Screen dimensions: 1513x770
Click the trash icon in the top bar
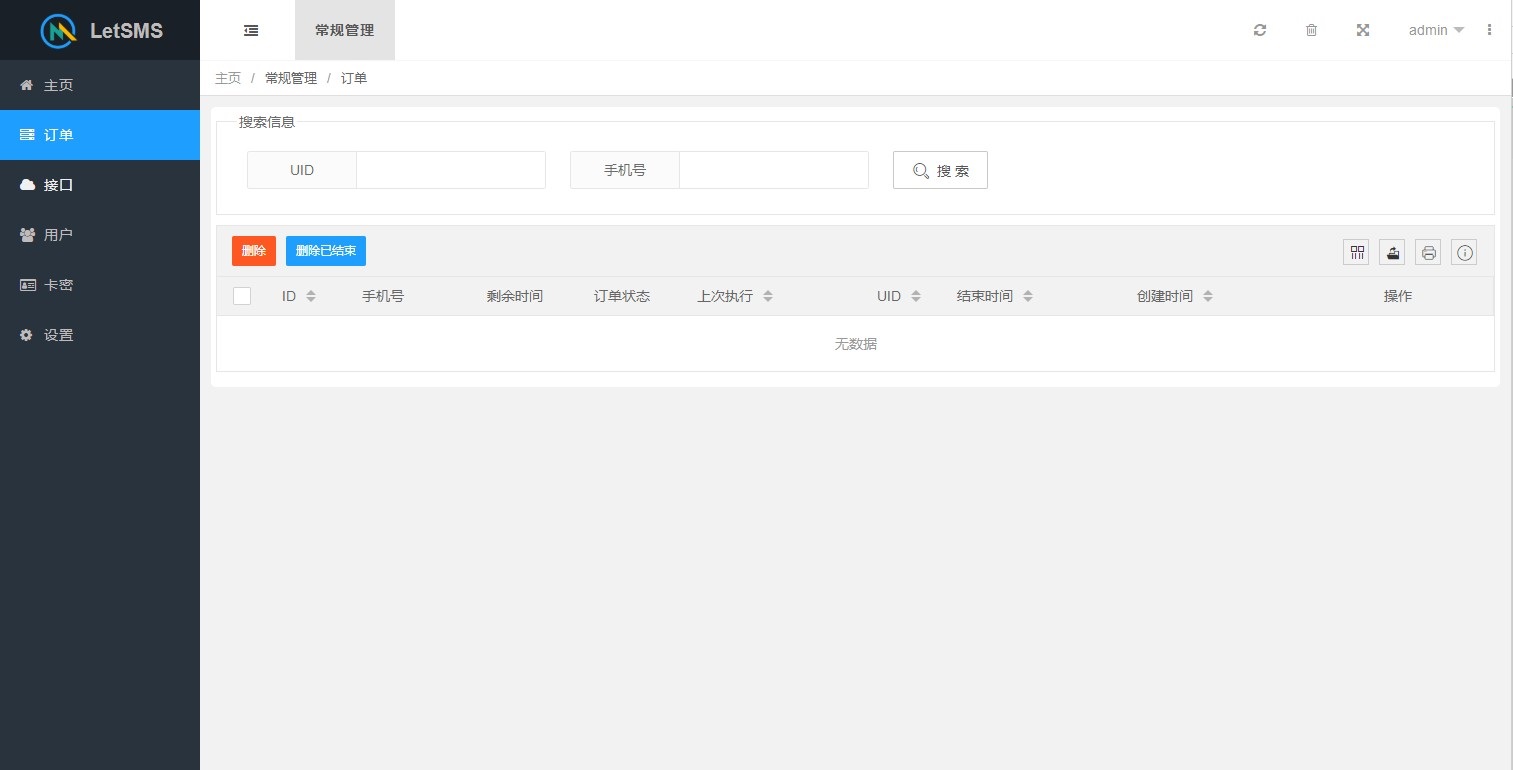[x=1311, y=30]
